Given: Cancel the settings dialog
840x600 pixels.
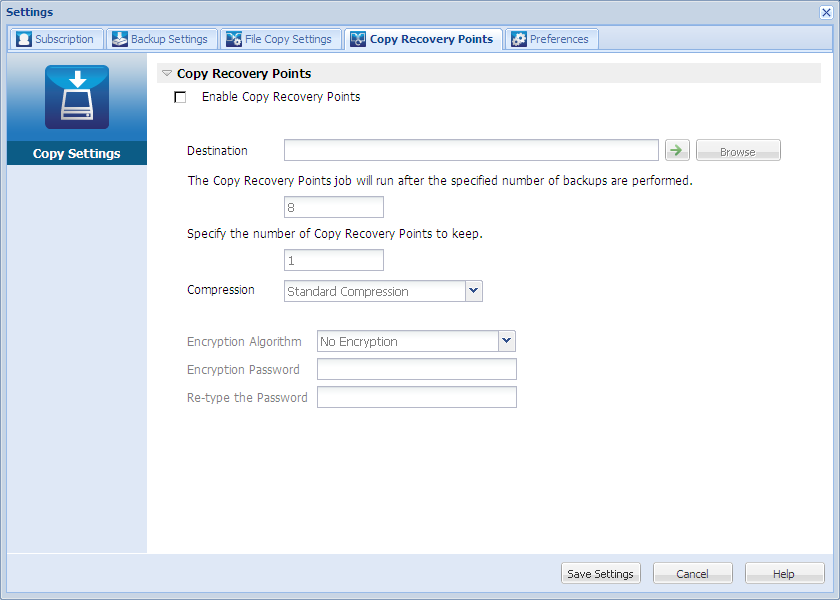Looking at the screenshot, I should coord(692,573).
